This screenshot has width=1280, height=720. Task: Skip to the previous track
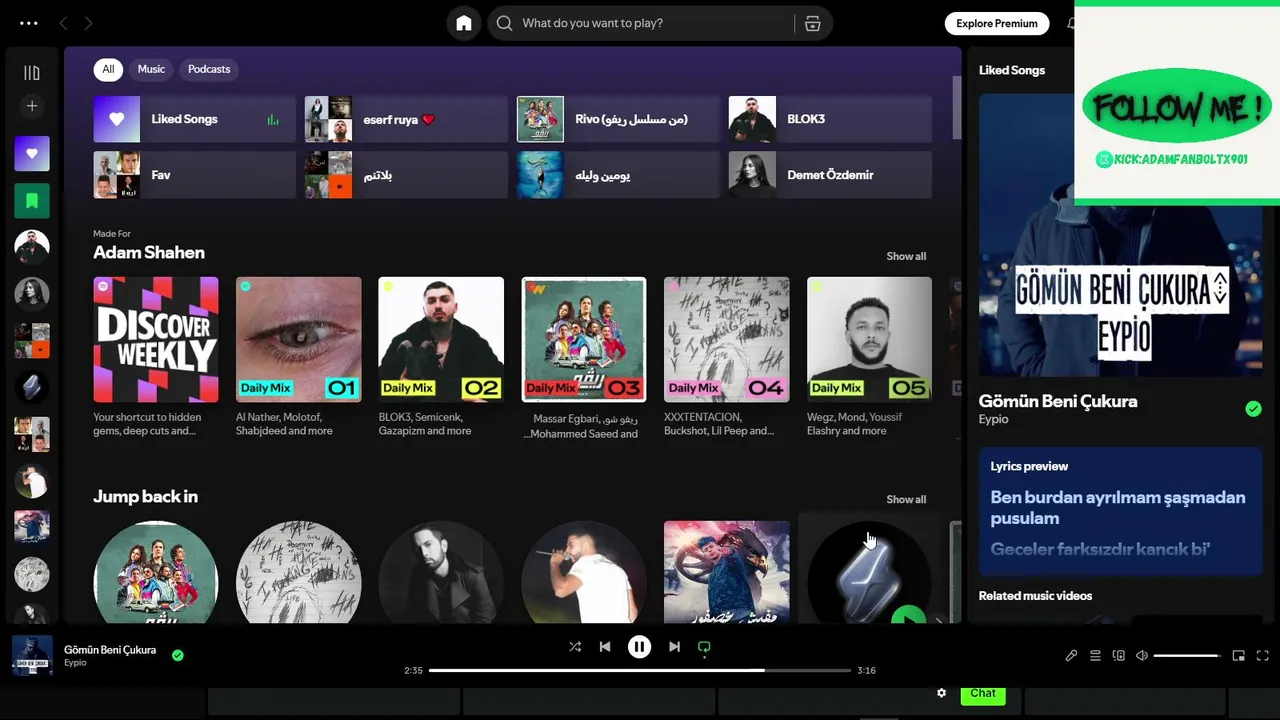(605, 647)
